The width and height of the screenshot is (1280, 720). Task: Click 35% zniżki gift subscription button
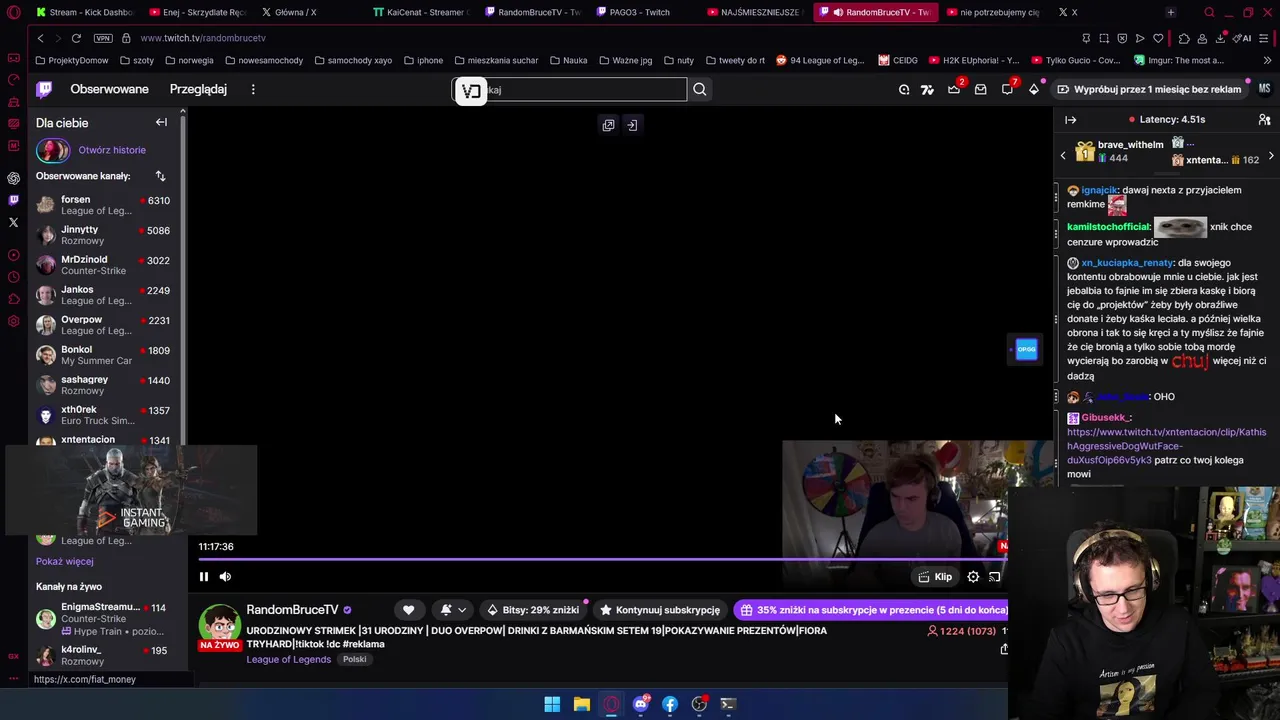click(x=870, y=609)
